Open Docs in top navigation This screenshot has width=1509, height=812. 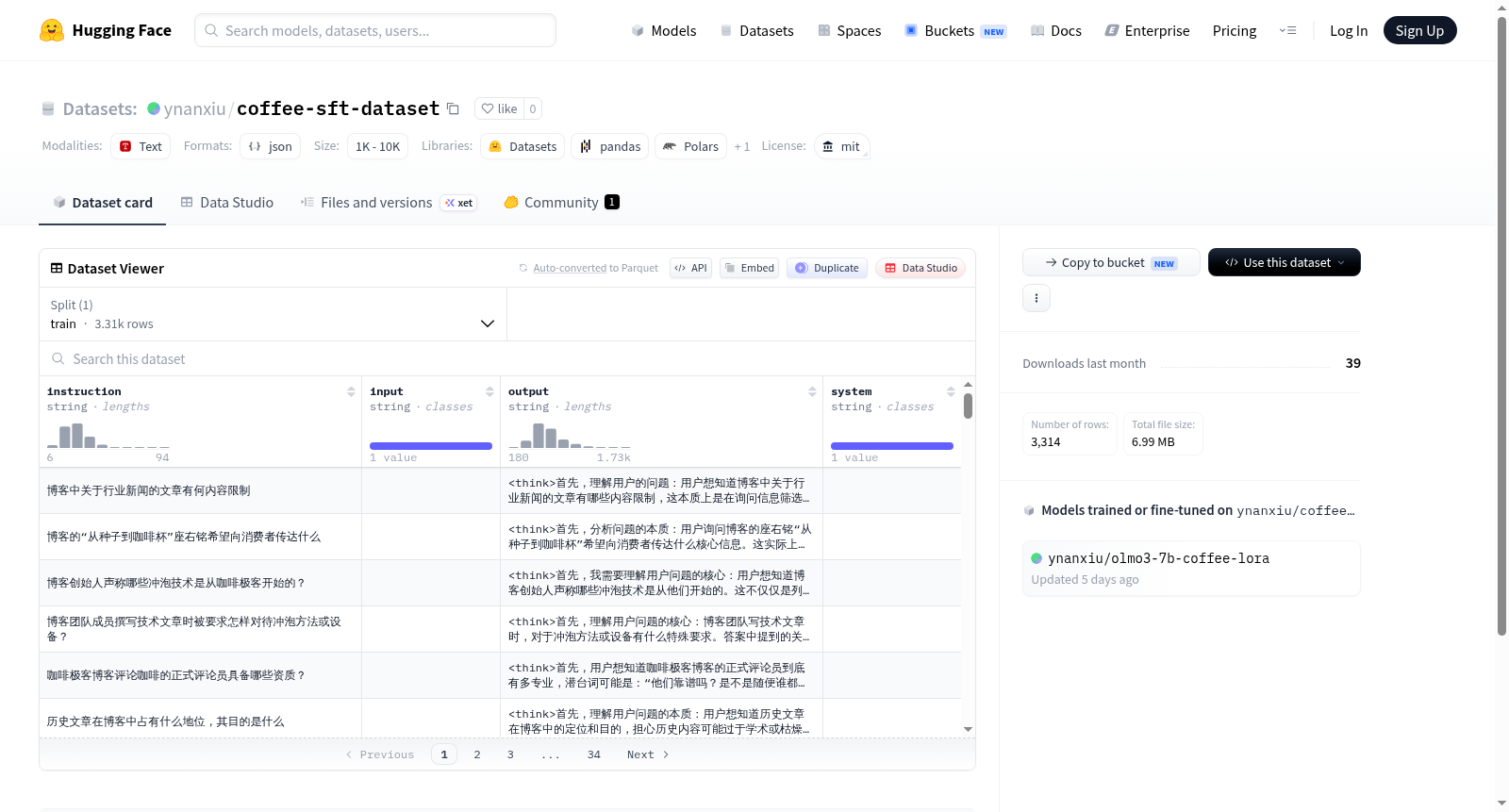1055,30
